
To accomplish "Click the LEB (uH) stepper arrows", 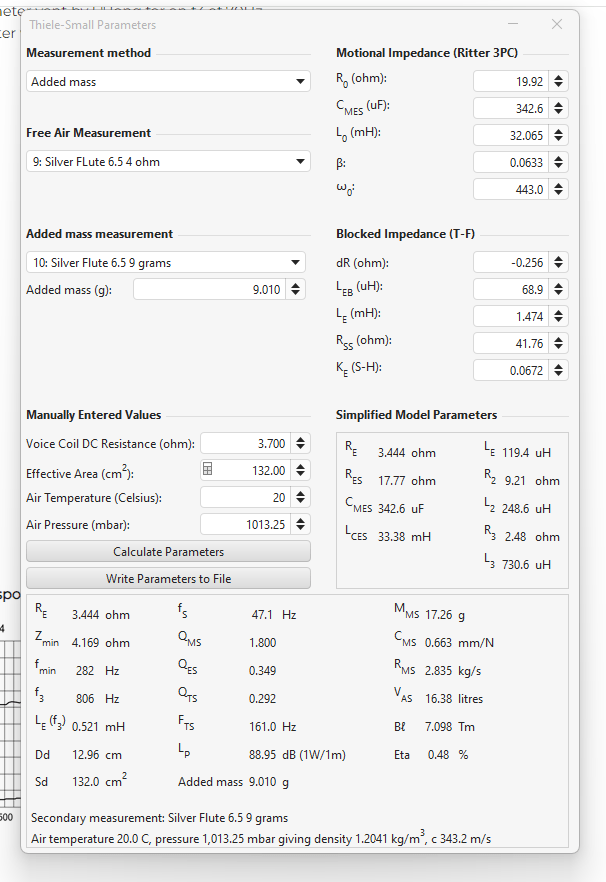I will click(x=558, y=290).
